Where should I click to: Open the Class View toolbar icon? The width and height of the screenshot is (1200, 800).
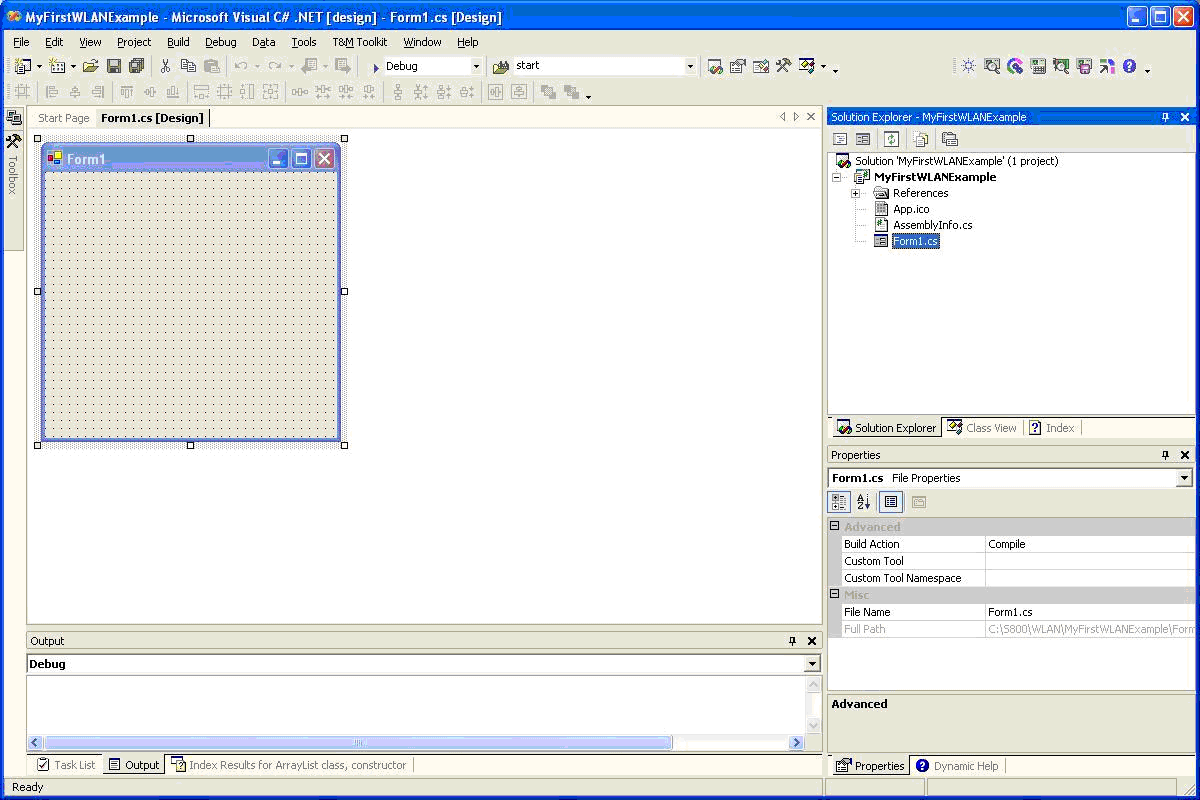click(x=807, y=66)
